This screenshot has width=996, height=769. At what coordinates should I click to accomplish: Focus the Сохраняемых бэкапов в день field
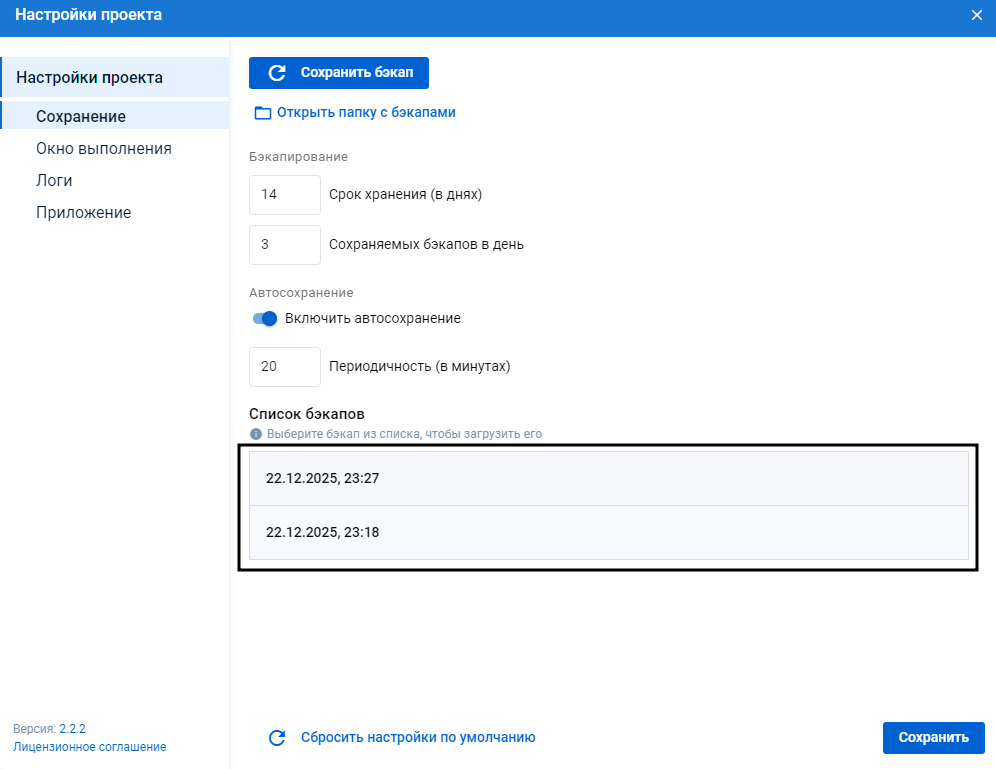[284, 245]
